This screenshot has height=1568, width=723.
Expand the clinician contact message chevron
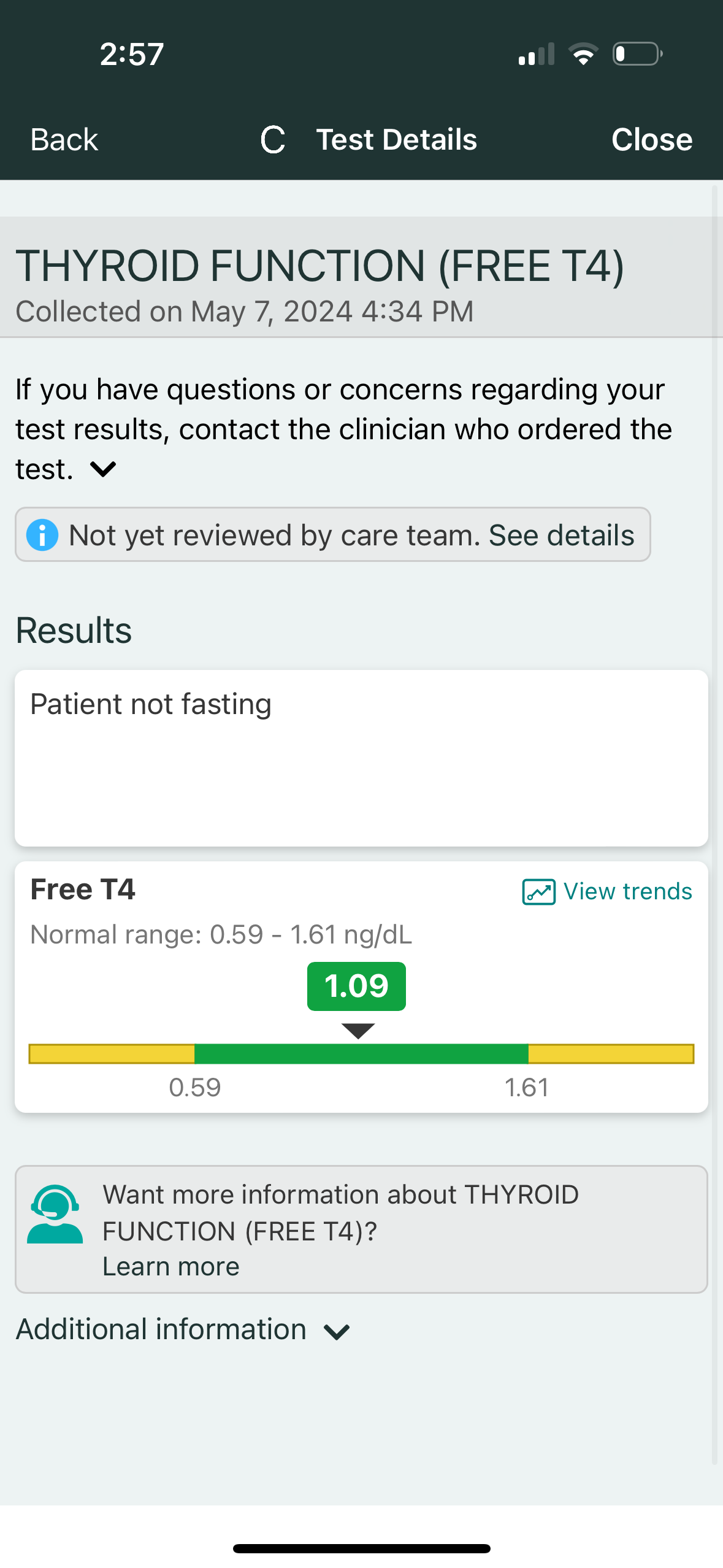click(x=103, y=469)
